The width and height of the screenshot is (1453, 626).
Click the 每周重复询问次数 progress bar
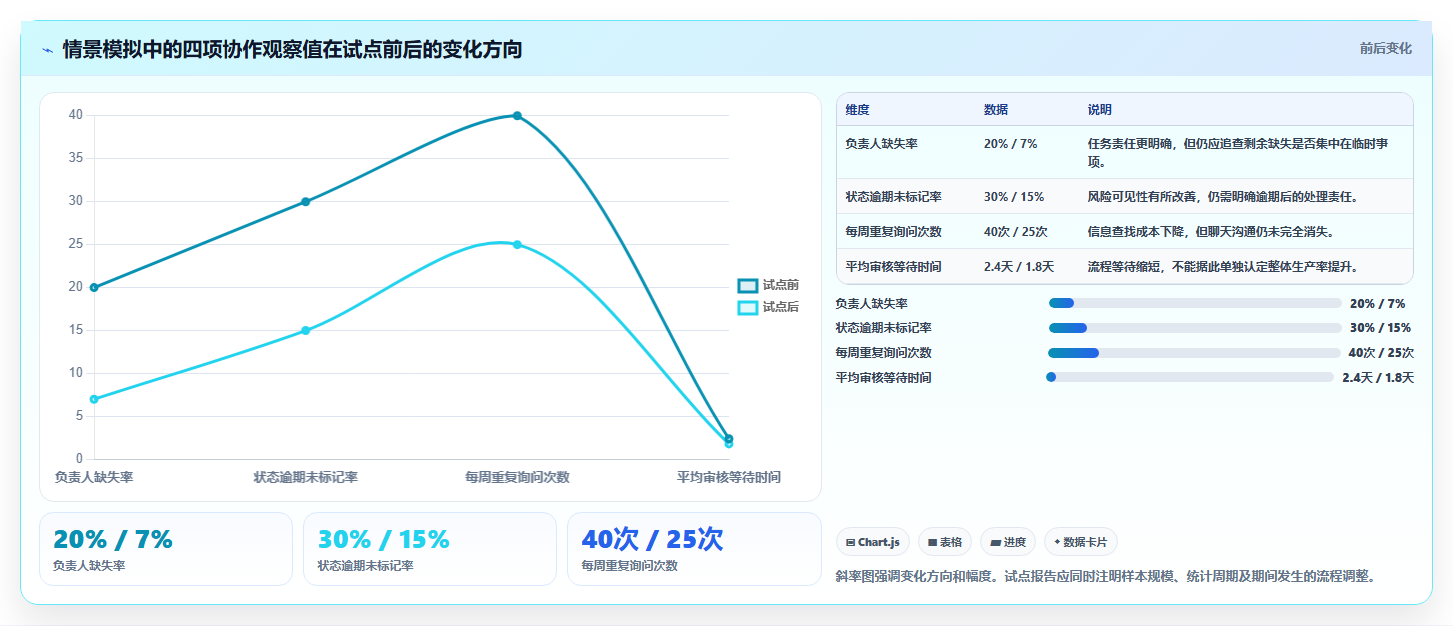pos(1194,353)
